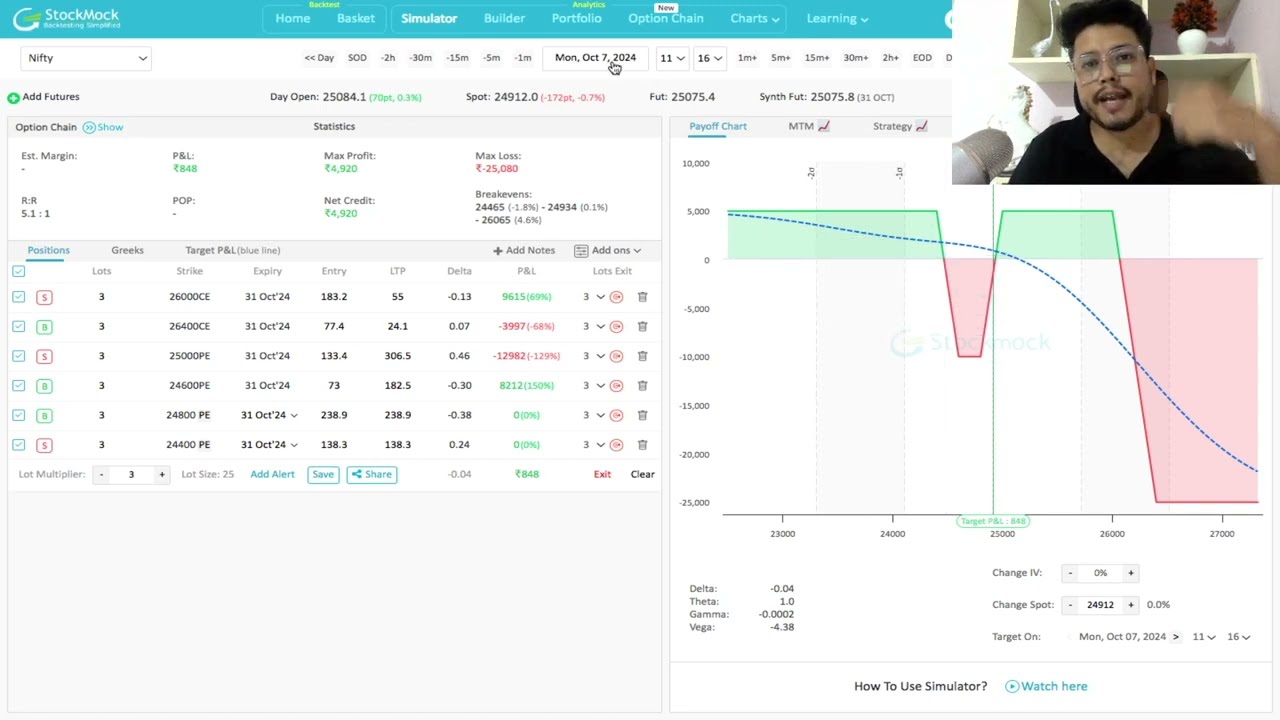Image resolution: width=1280 pixels, height=720 pixels.
Task: Click the StockMock logo
Action: pyautogui.click(x=66, y=18)
